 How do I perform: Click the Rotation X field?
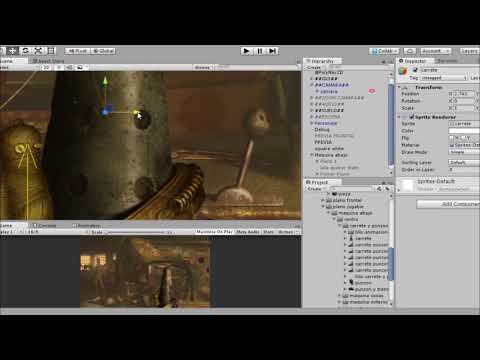(463, 101)
